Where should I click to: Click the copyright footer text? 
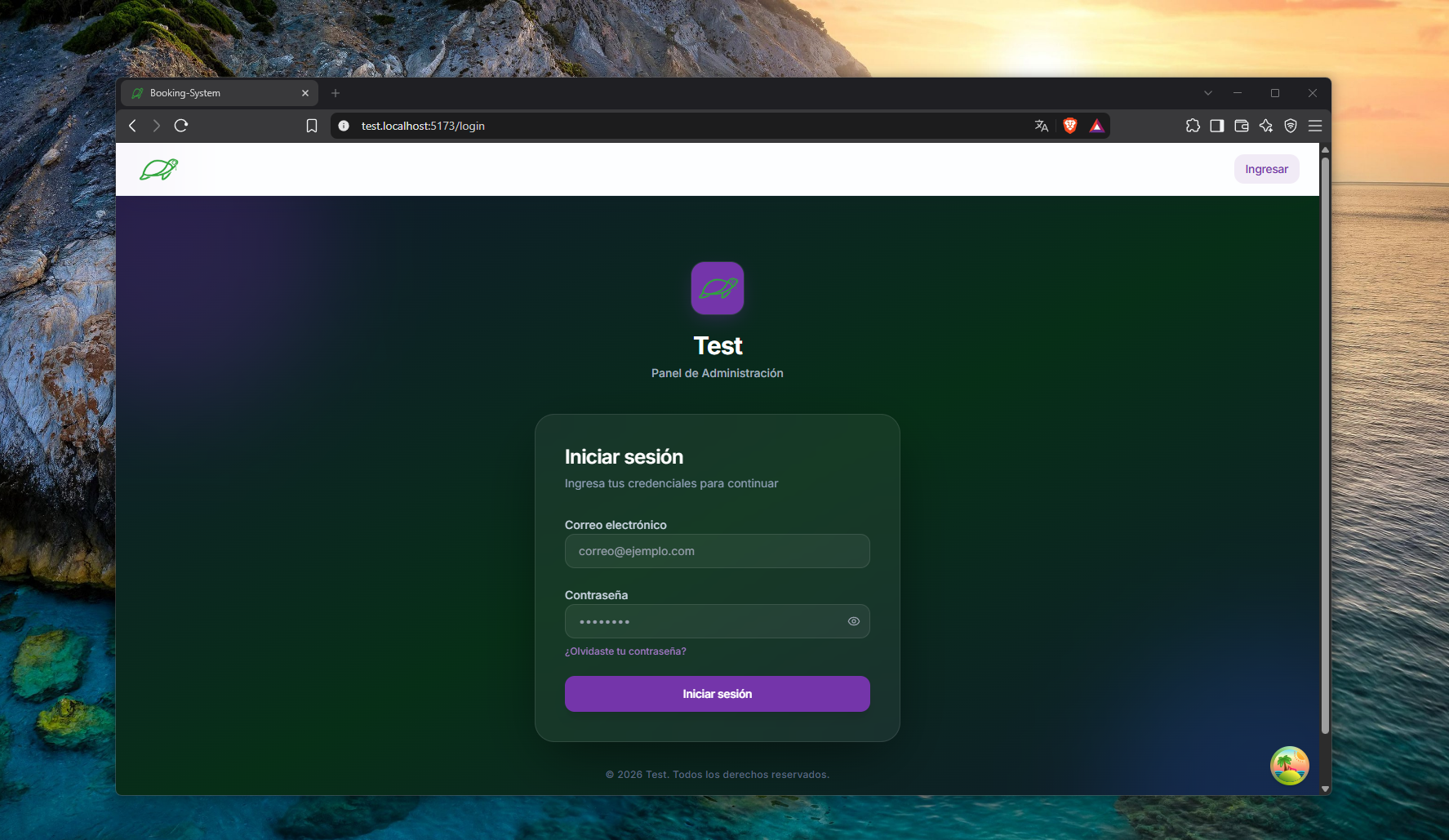coord(718,775)
